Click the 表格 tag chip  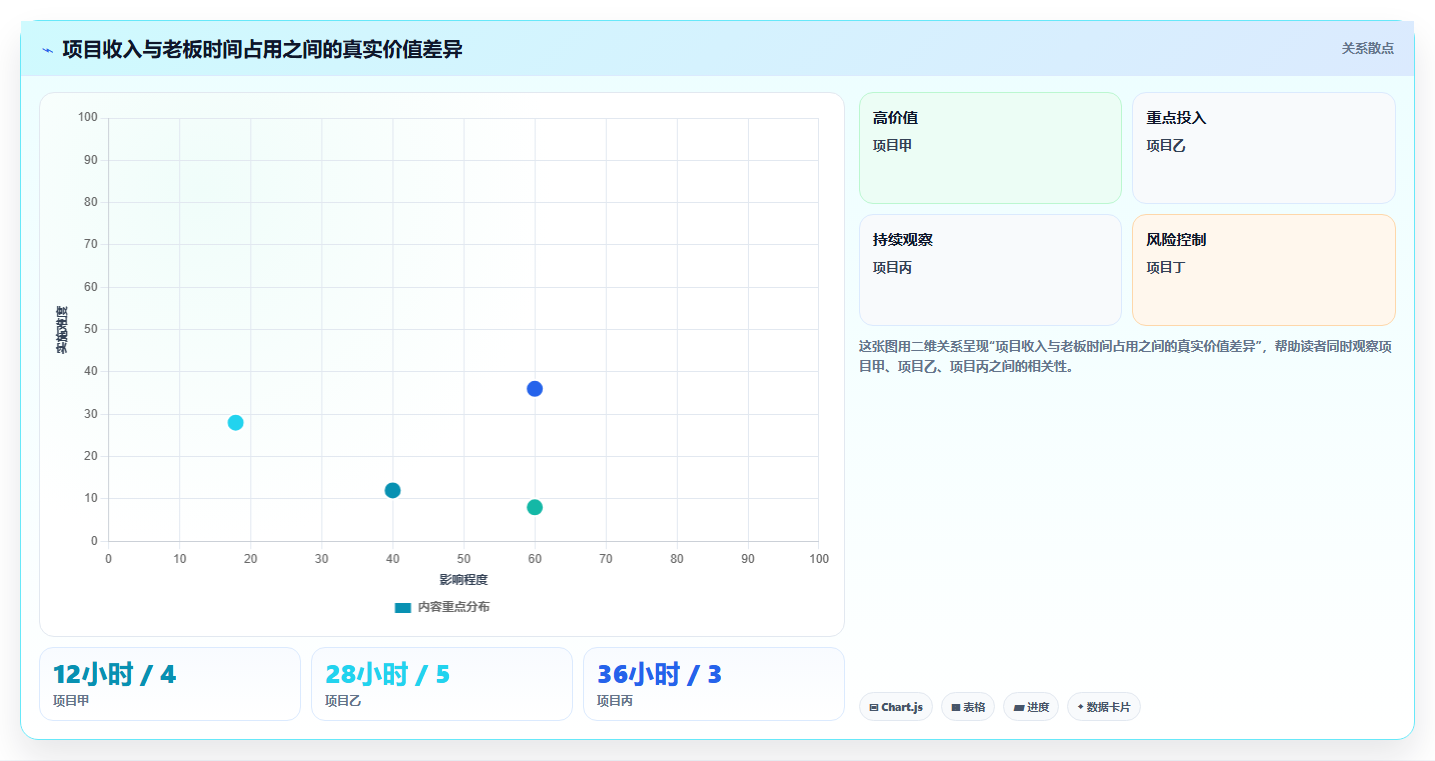(968, 707)
